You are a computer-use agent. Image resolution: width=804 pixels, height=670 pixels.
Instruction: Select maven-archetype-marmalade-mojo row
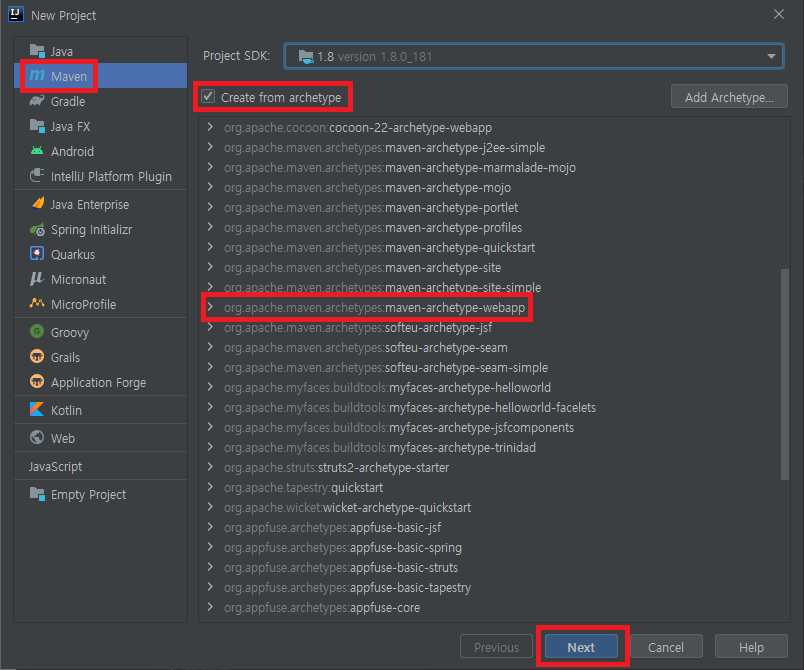coord(494,167)
